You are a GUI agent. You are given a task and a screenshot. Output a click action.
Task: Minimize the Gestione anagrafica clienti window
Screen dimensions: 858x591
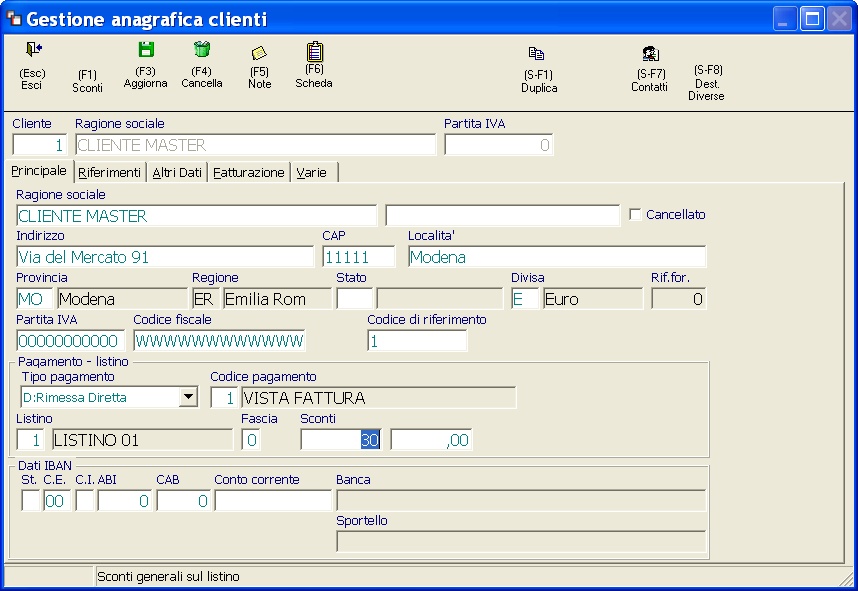pos(785,19)
